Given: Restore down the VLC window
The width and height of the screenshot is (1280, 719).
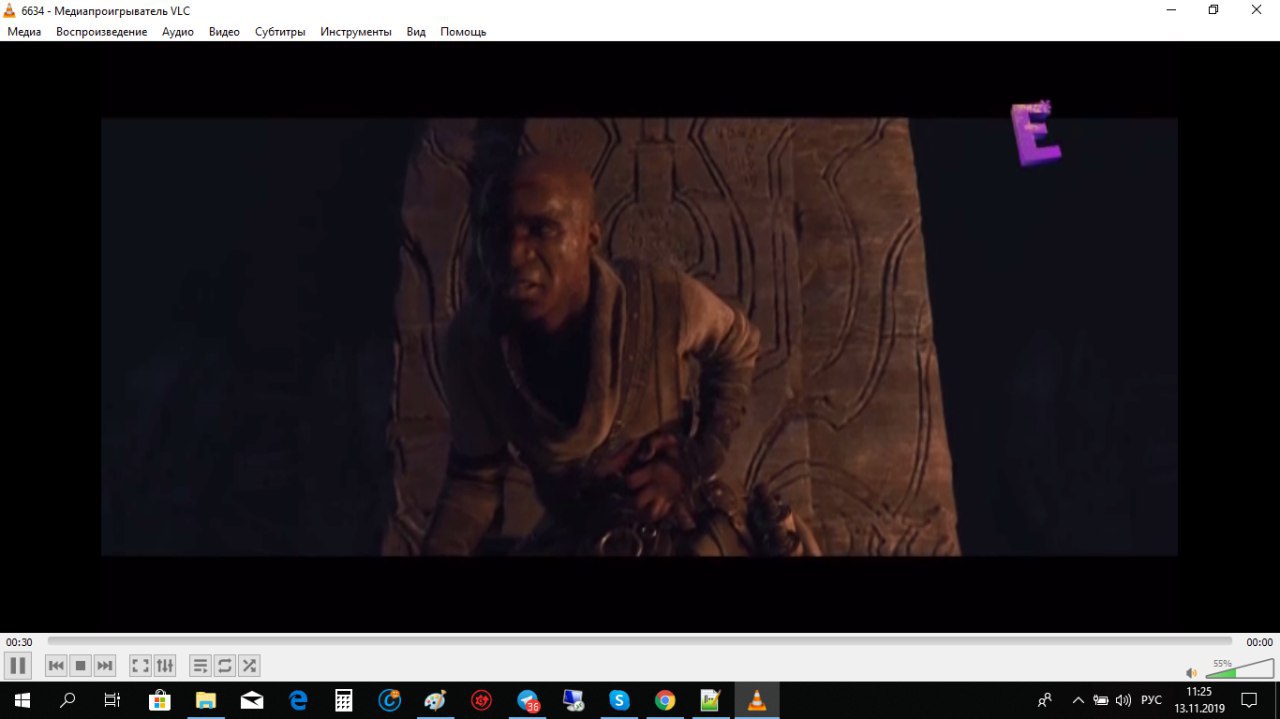Looking at the screenshot, I should 1214,10.
